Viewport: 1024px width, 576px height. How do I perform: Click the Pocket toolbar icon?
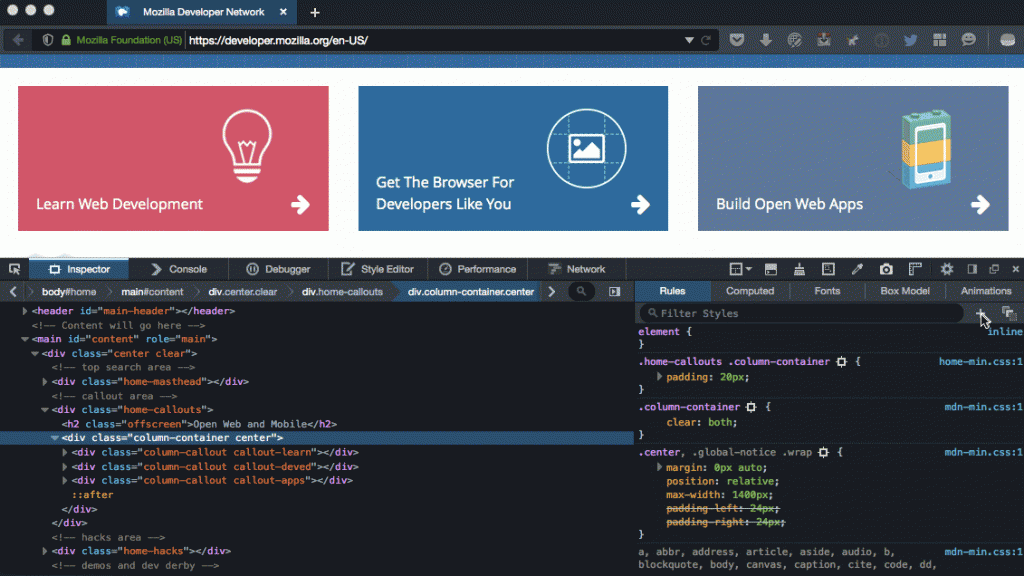pyautogui.click(x=737, y=40)
